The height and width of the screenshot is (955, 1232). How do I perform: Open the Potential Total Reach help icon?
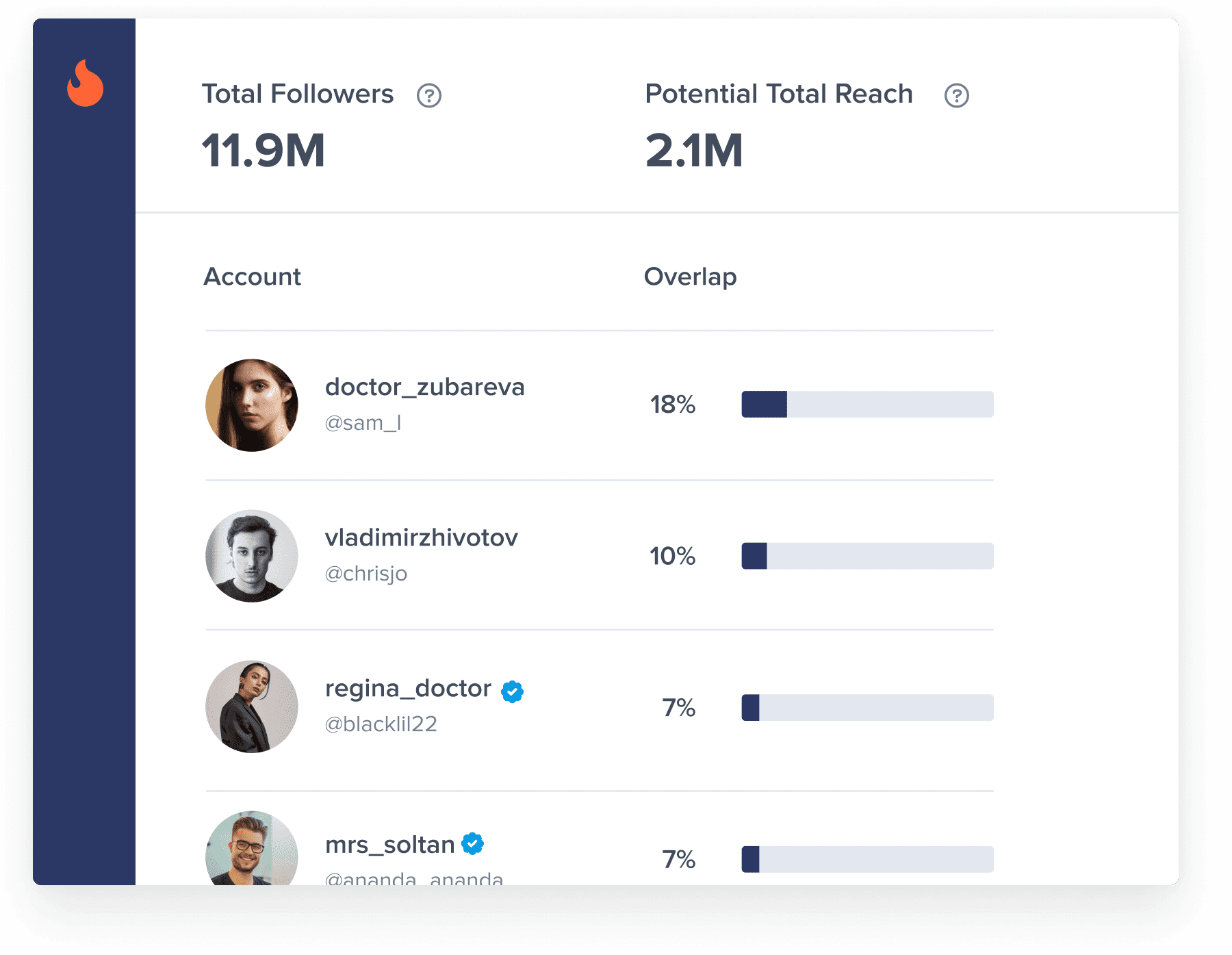[x=956, y=95]
